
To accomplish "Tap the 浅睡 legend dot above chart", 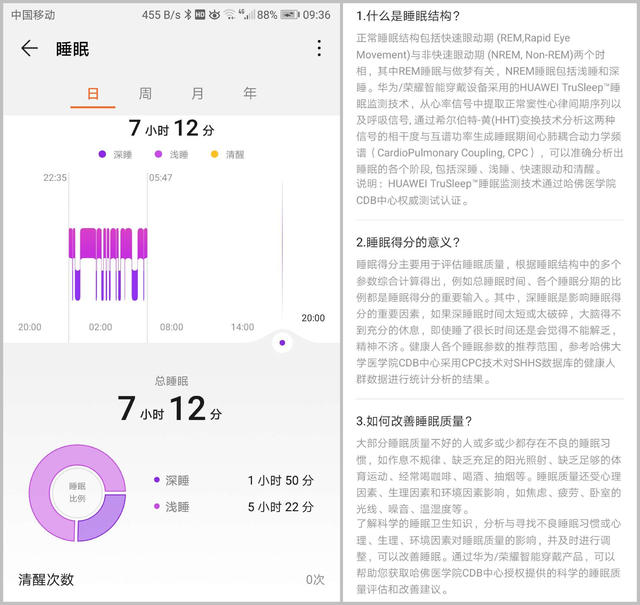I will 158,154.
